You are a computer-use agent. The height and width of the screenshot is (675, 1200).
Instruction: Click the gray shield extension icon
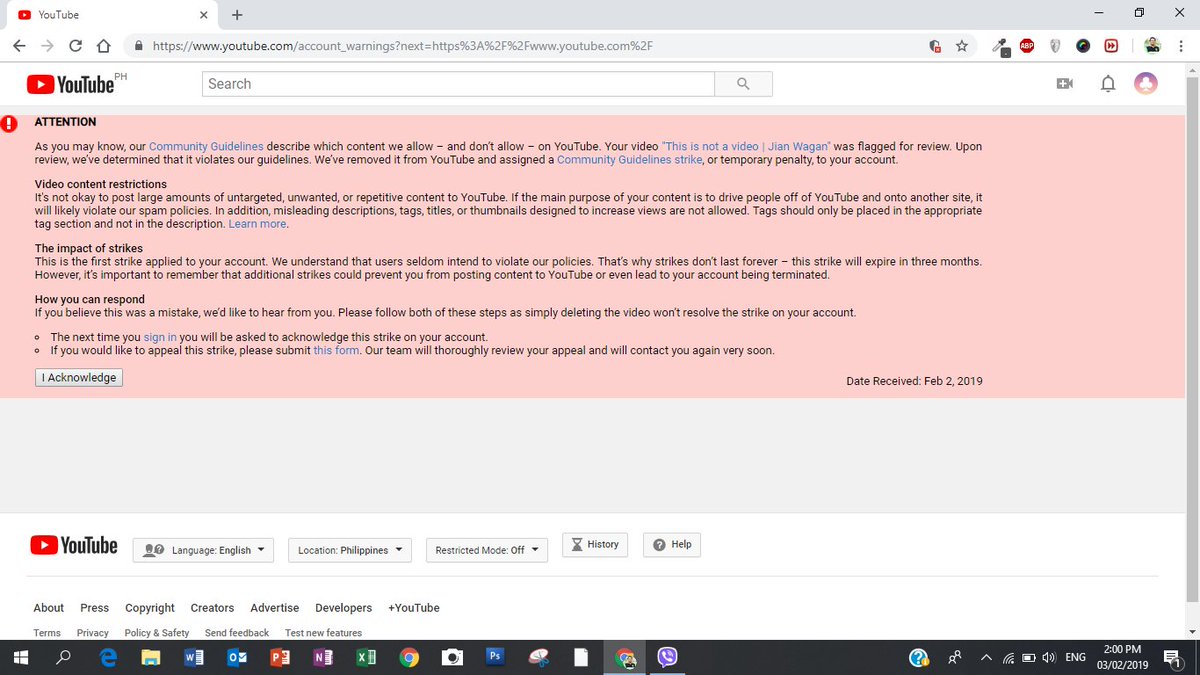(x=1055, y=46)
